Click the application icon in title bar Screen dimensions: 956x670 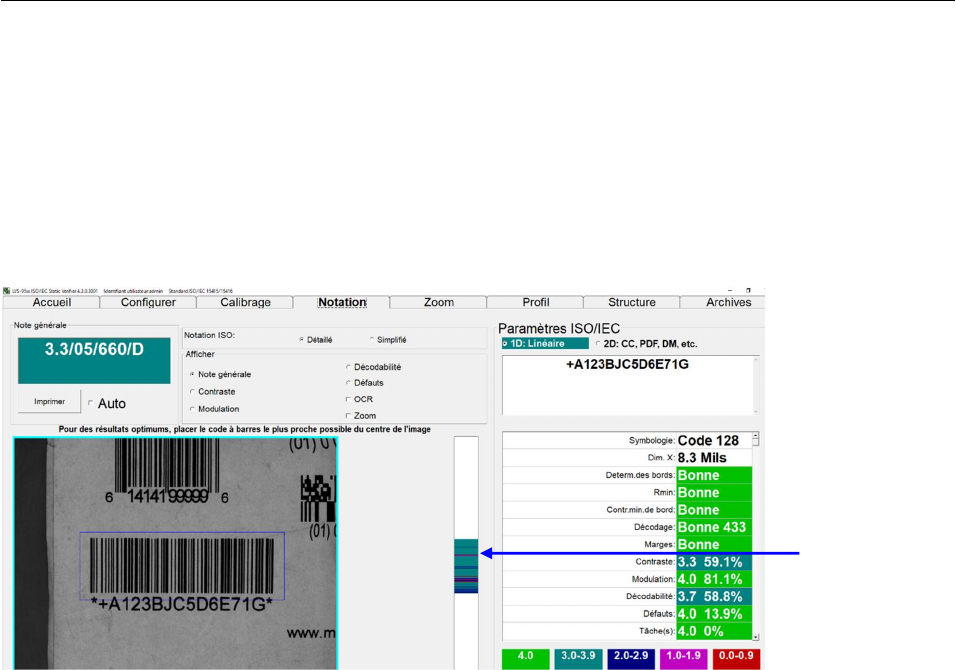[x=6, y=291]
